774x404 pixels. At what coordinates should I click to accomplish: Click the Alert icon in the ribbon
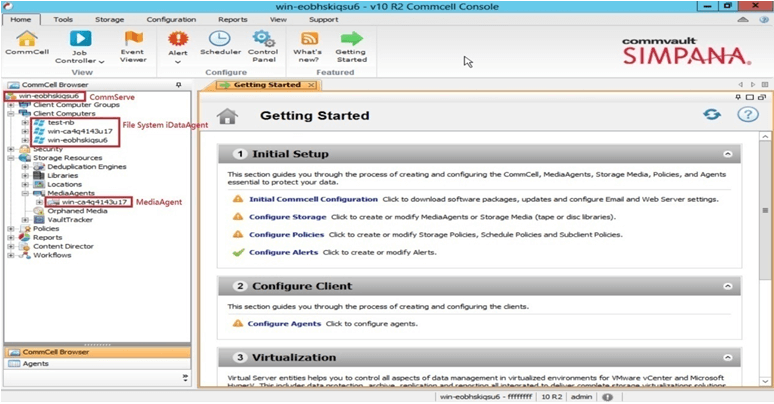(x=178, y=44)
